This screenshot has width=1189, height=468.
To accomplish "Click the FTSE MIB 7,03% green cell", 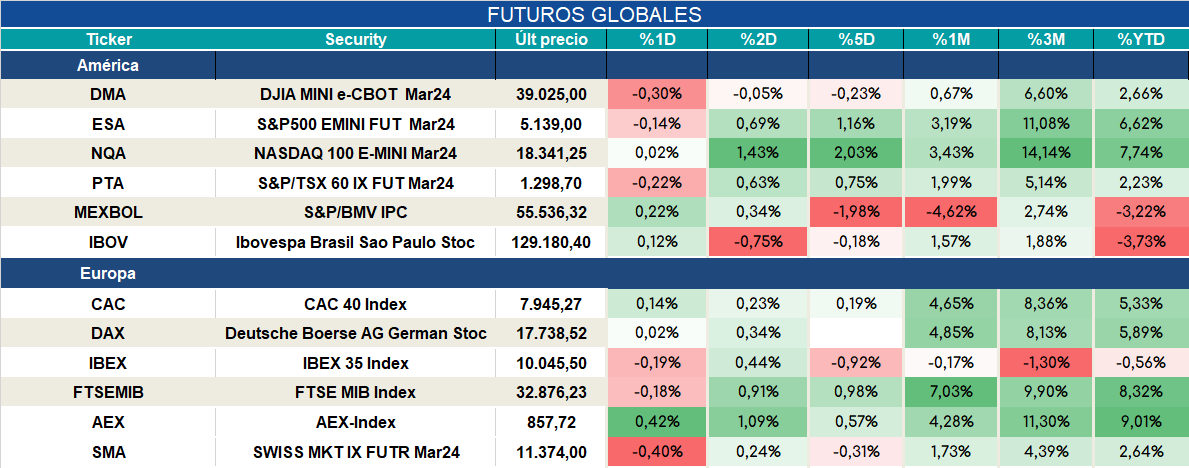I will coord(951,393).
